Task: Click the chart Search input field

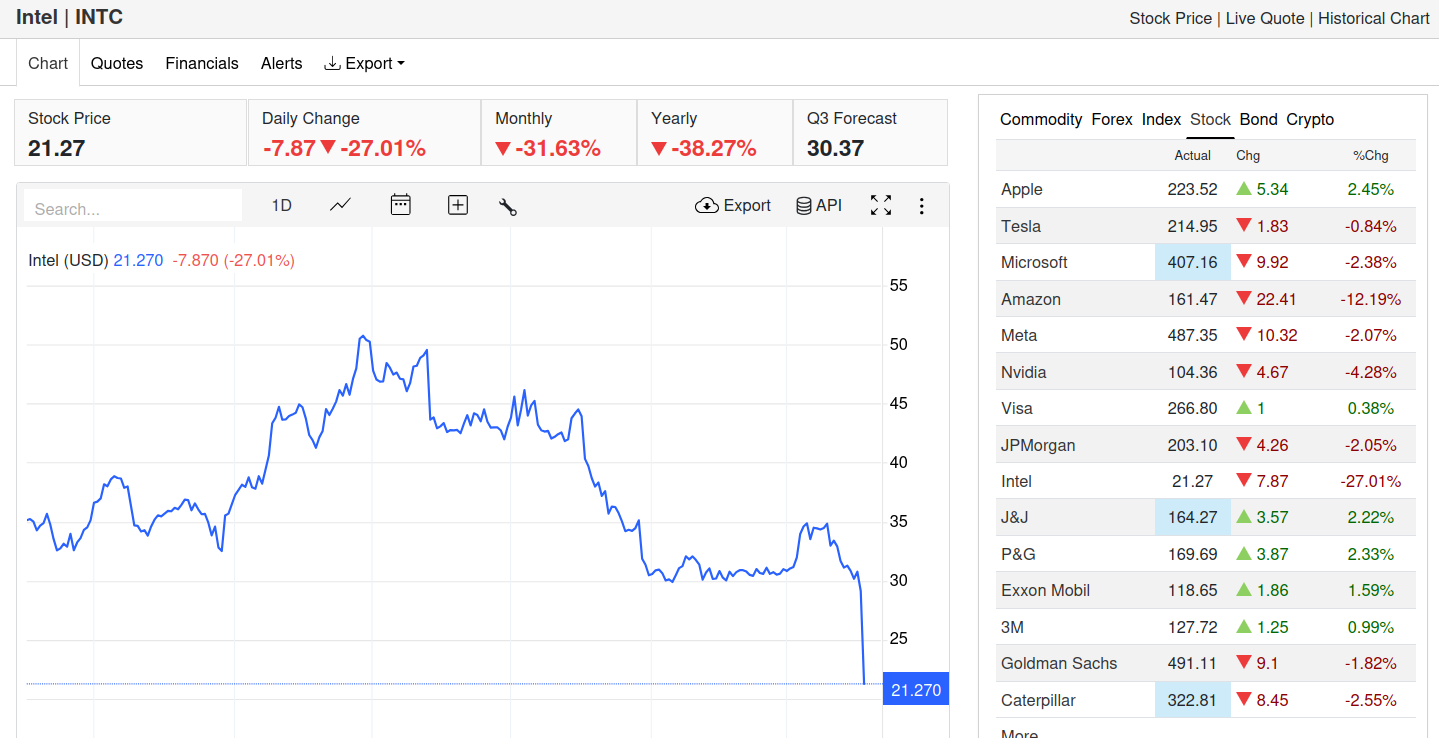Action: click(133, 208)
